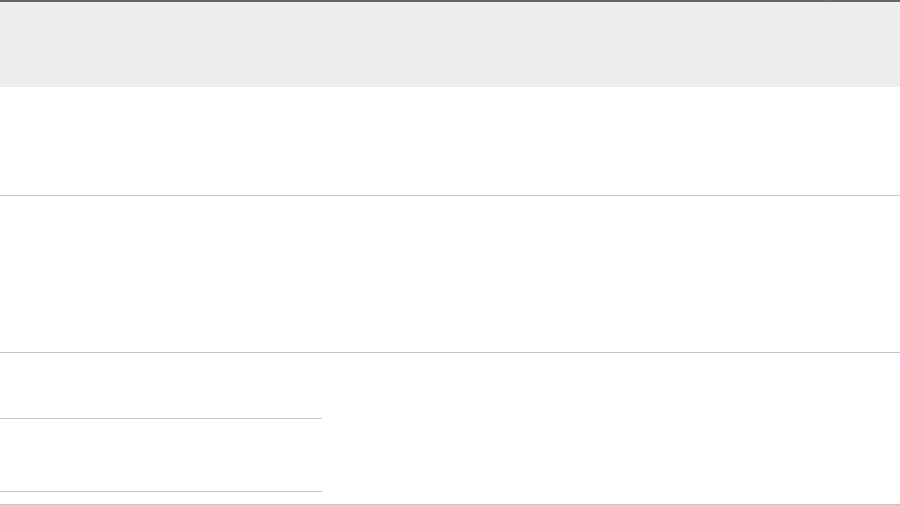This screenshot has width=900, height=505.
Task: Click the short divider under the bottom-left cell
Action: point(160,491)
